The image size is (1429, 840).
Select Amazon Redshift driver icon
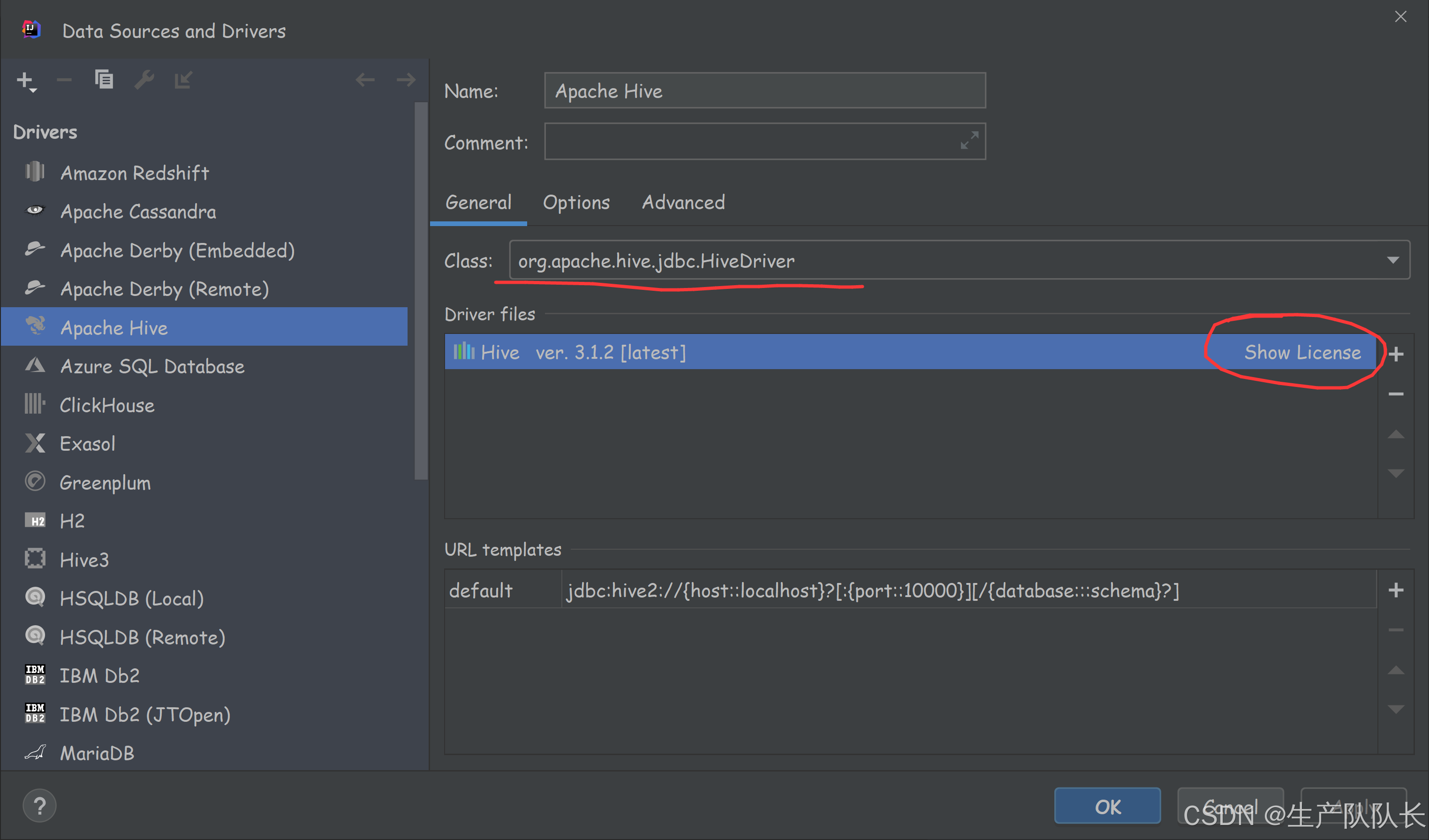coord(35,172)
